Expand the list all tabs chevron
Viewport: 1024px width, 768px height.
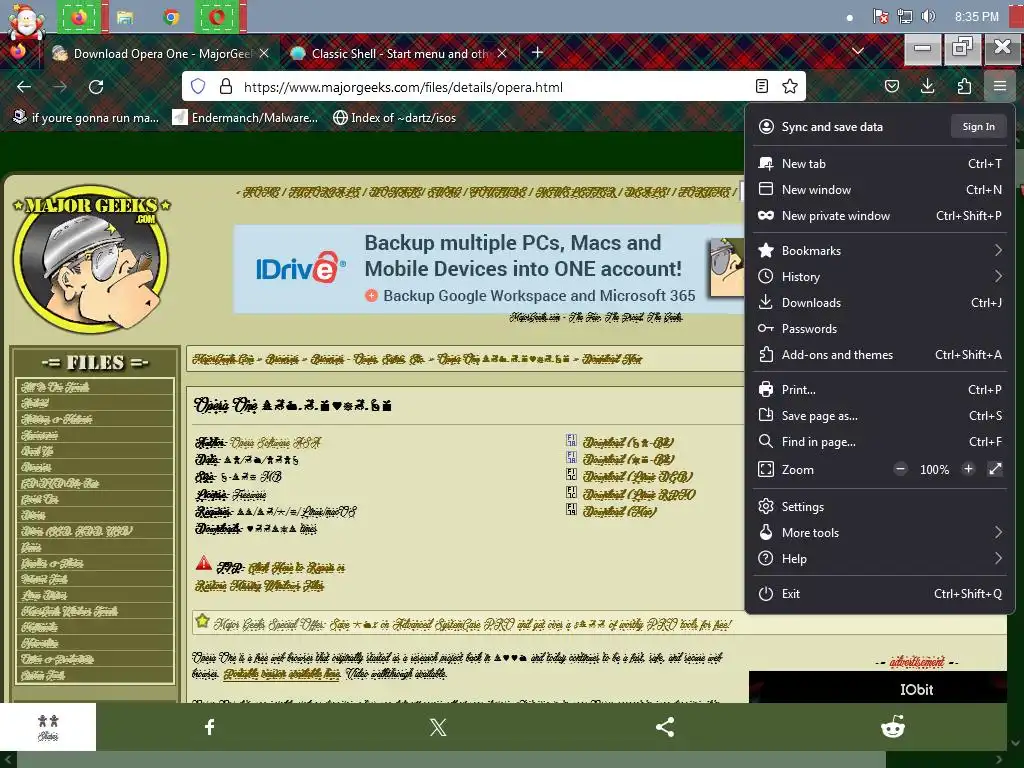pyautogui.click(x=858, y=51)
